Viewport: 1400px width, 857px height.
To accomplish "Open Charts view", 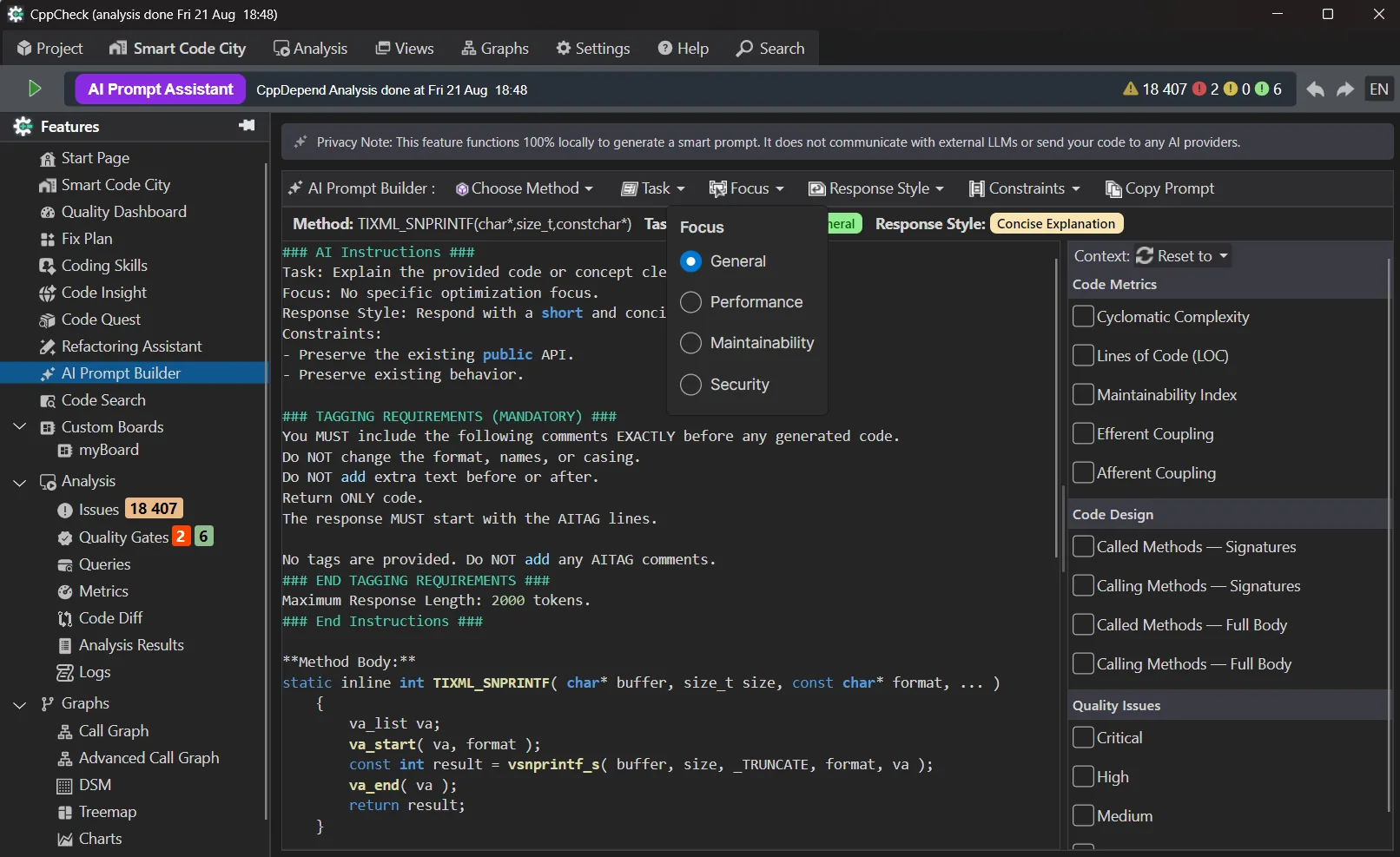I will pyautogui.click(x=89, y=839).
